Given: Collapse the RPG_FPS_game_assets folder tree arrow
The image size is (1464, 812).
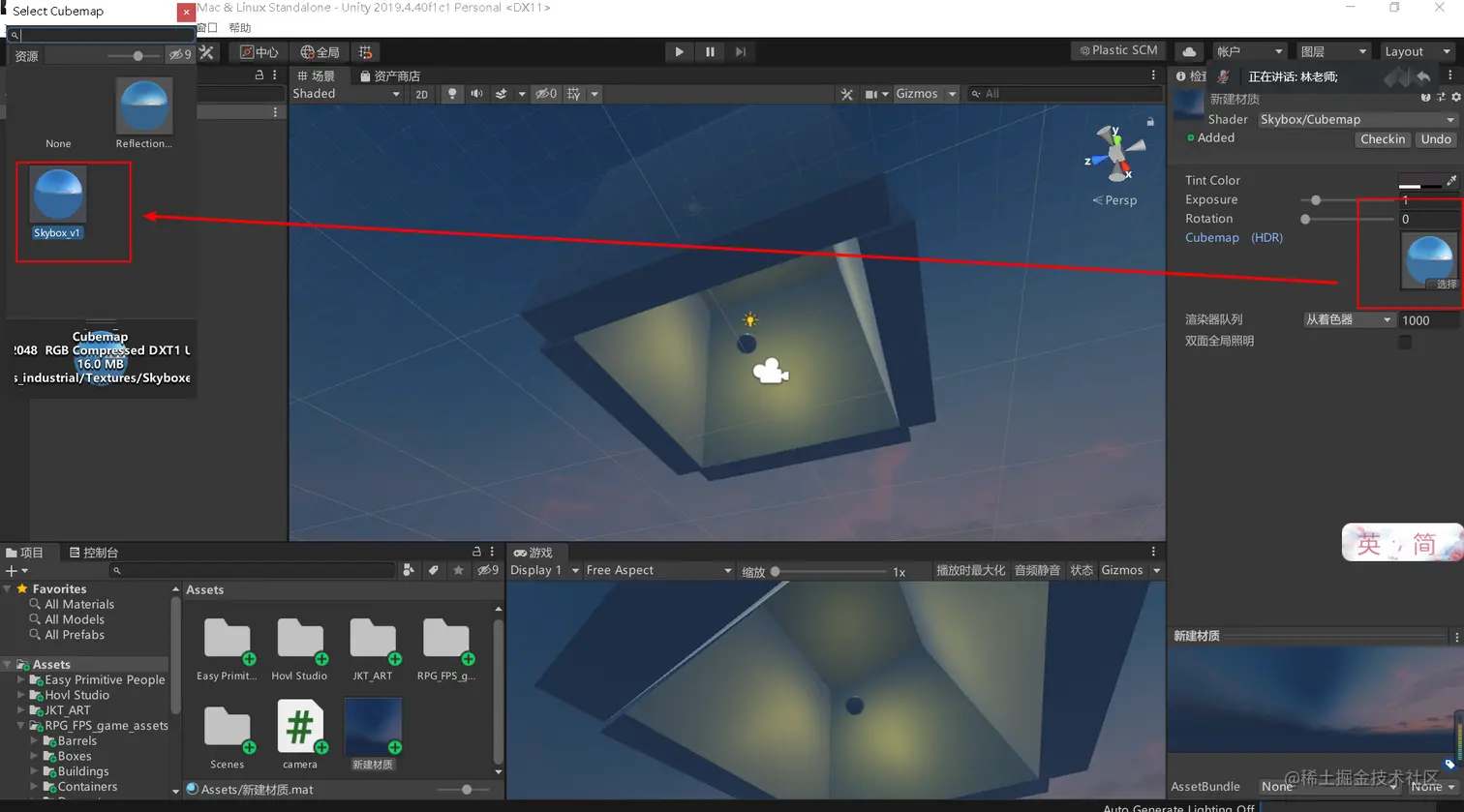Looking at the screenshot, I should 21,725.
